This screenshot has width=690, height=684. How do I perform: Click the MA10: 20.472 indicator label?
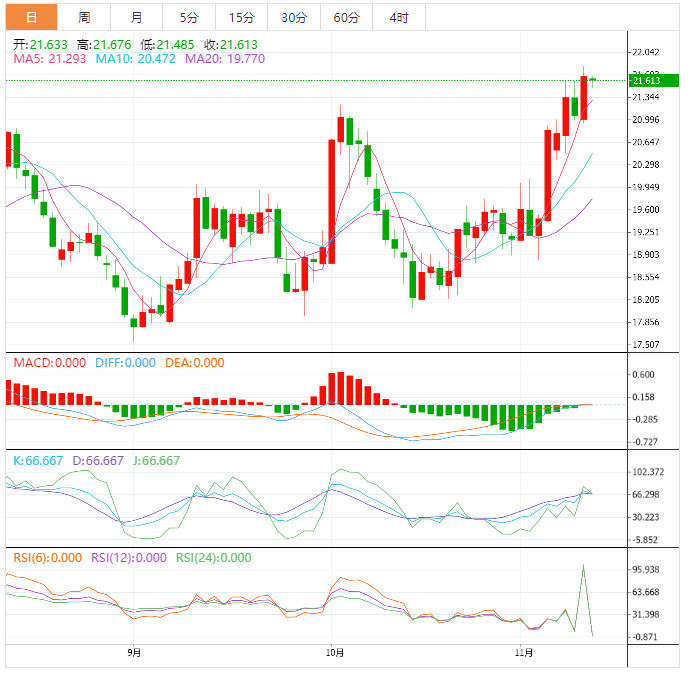click(136, 59)
